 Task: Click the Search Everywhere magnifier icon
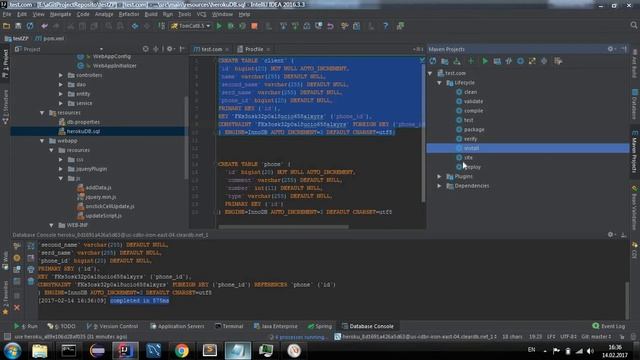(x=633, y=26)
